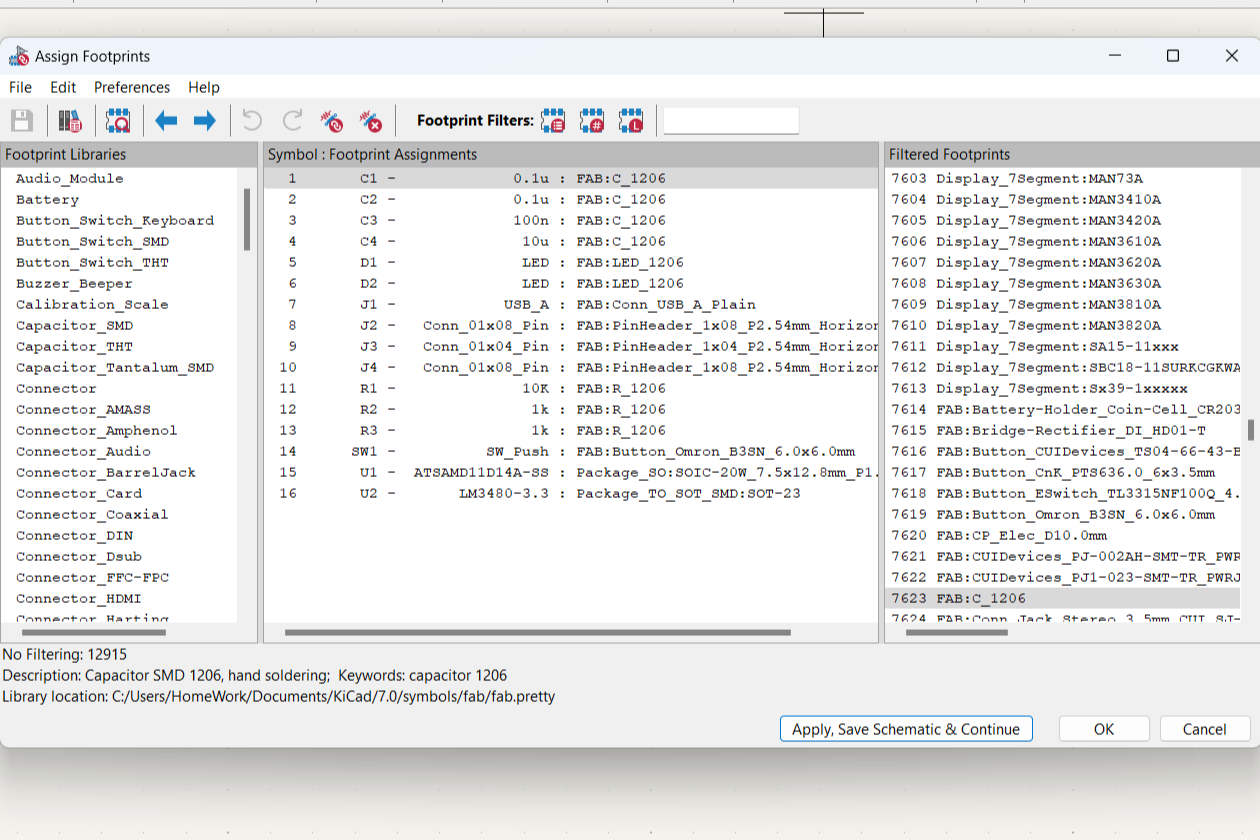Click the automatic footprint association icon
The height and width of the screenshot is (840, 1260).
(x=331, y=121)
